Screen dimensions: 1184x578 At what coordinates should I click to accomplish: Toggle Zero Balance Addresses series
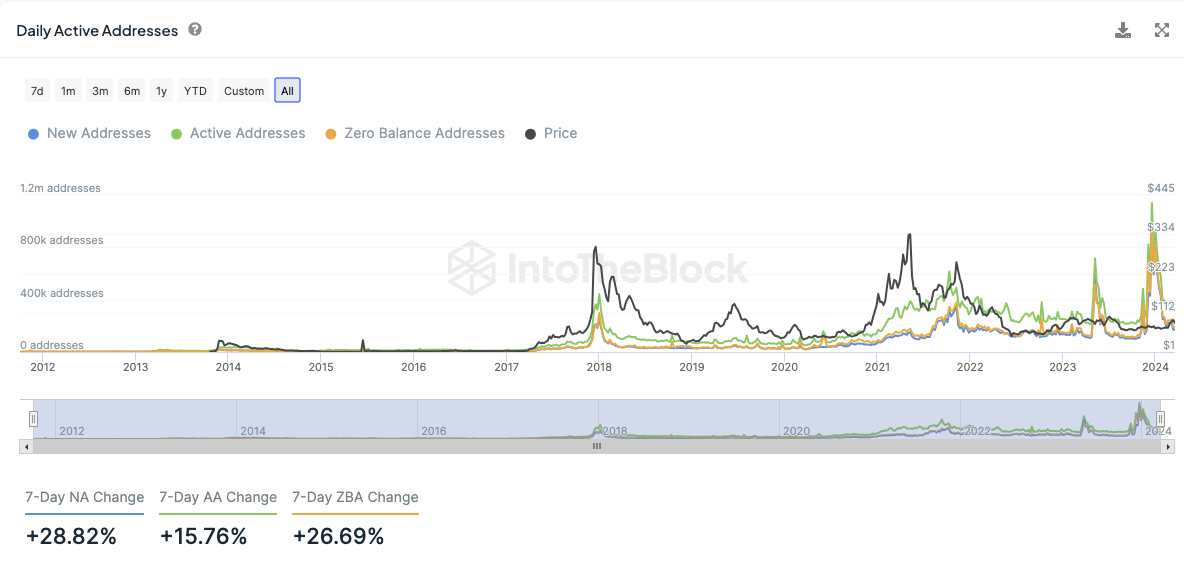(415, 133)
